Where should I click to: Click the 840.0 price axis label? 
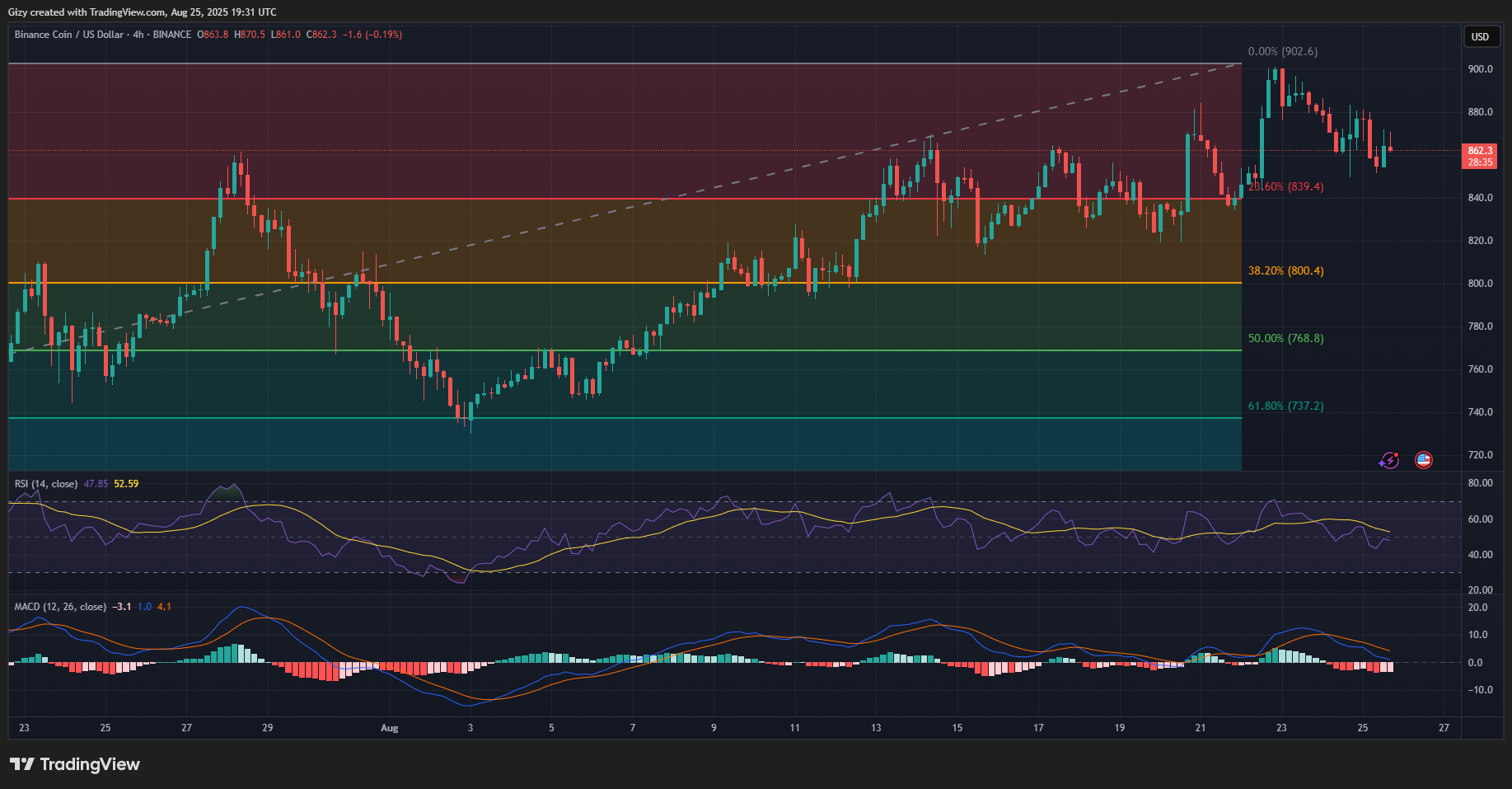click(x=1480, y=198)
